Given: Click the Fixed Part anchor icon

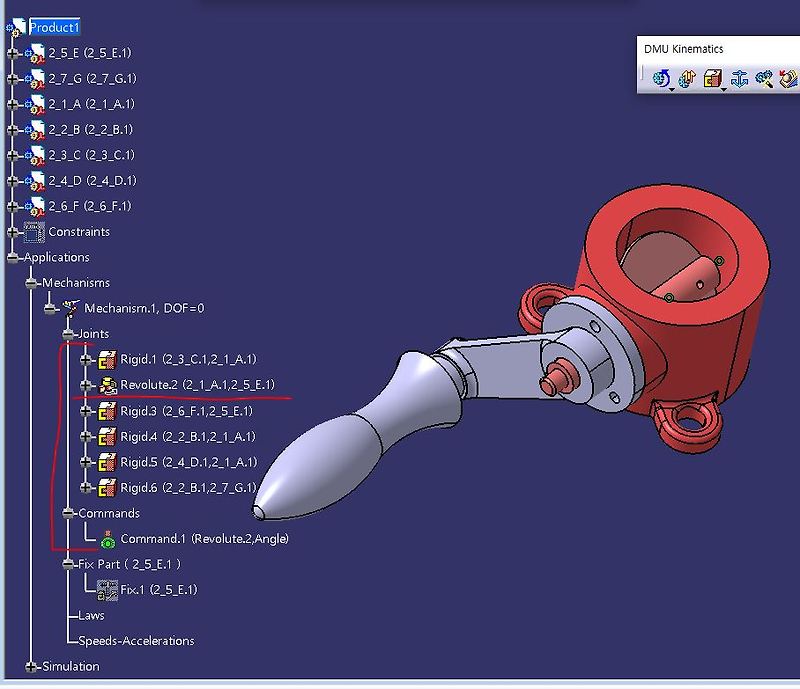Looking at the screenshot, I should point(740,79).
